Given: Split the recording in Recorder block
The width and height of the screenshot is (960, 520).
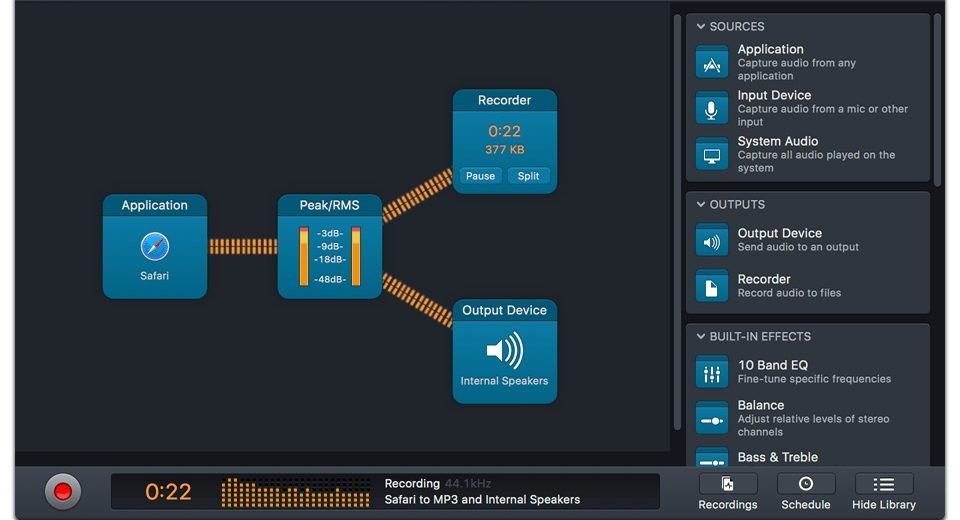Looking at the screenshot, I should 529,176.
